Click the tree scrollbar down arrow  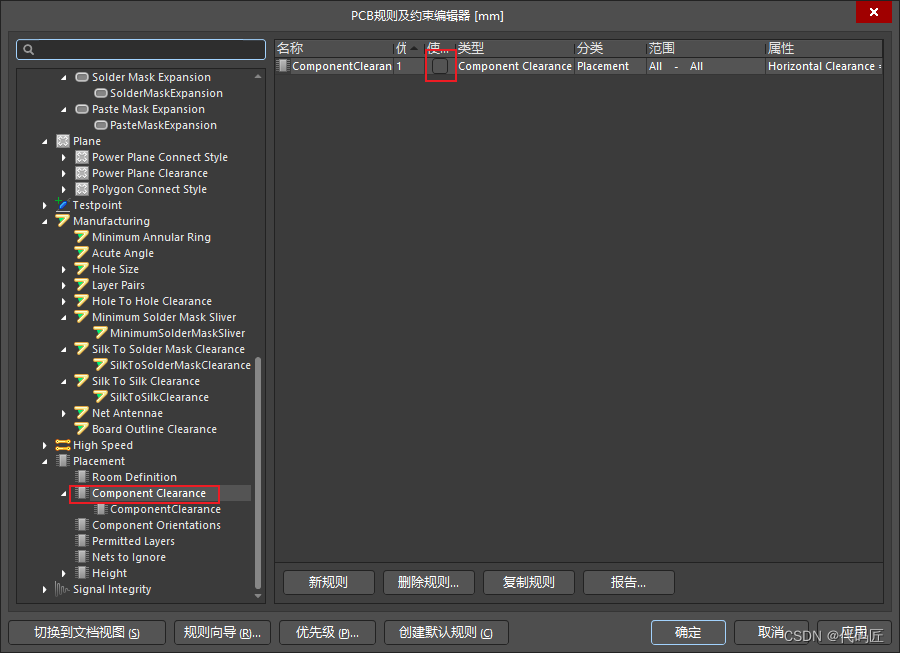click(x=258, y=596)
